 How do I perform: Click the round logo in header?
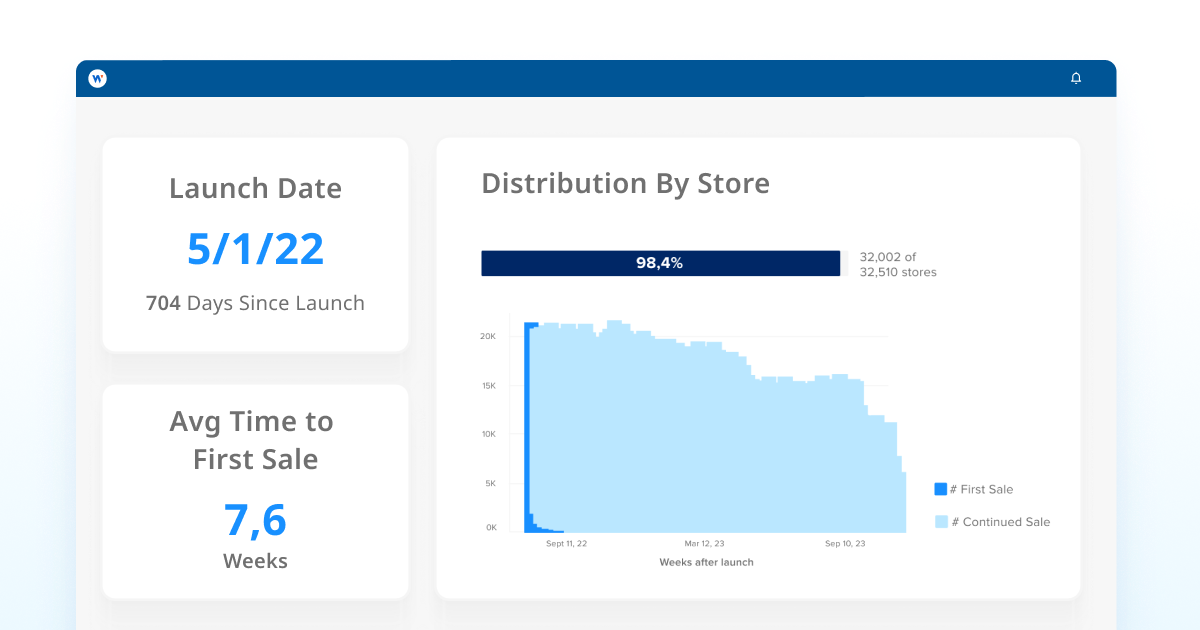tap(97, 78)
